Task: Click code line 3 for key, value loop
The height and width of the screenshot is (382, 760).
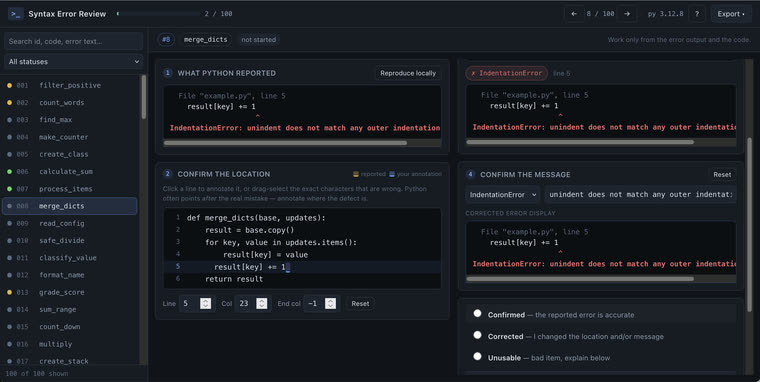Action: coord(302,242)
